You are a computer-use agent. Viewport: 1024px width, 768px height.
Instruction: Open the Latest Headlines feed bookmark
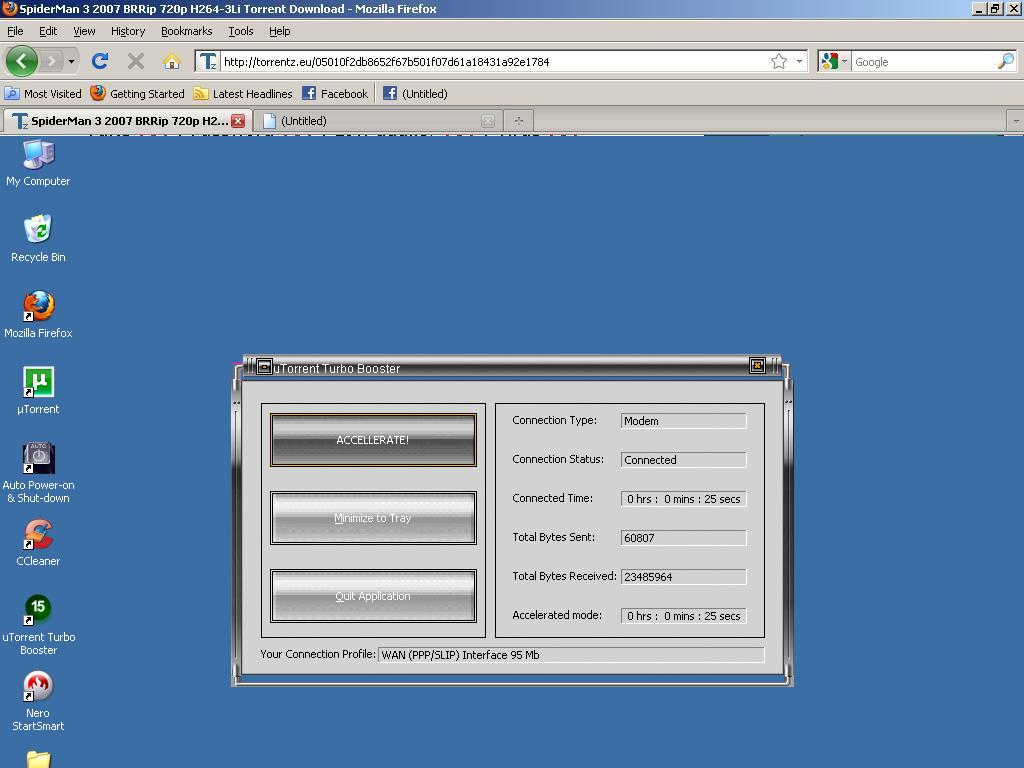pos(243,93)
